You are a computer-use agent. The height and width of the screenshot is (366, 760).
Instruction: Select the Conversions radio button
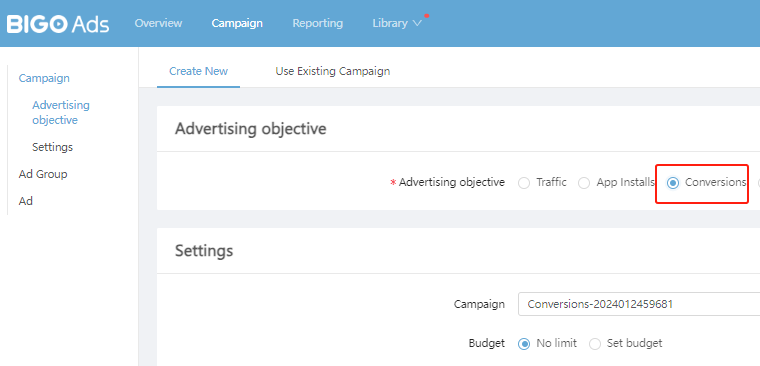coord(673,183)
